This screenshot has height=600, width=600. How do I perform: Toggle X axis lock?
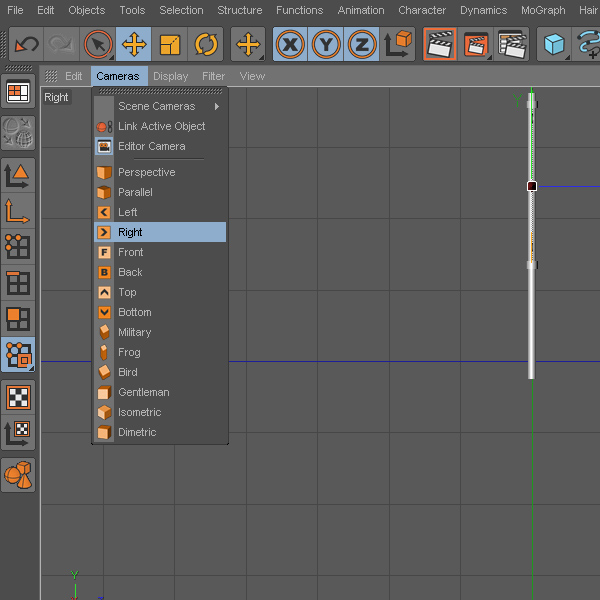tap(290, 44)
